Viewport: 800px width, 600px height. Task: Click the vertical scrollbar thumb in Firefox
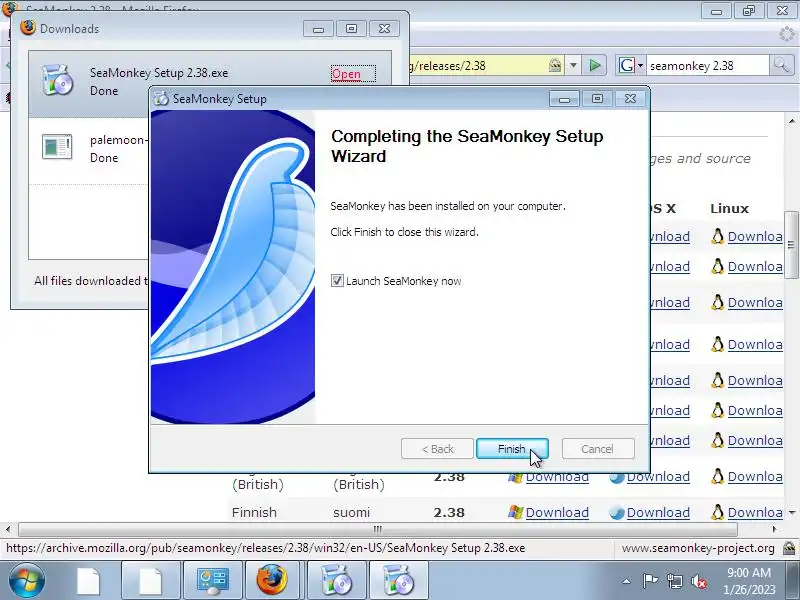click(792, 245)
